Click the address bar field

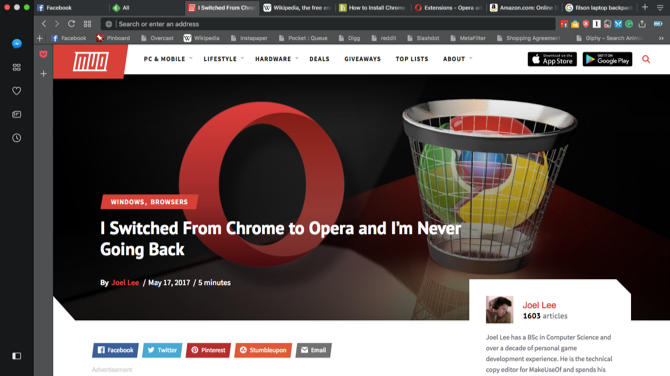click(328, 24)
